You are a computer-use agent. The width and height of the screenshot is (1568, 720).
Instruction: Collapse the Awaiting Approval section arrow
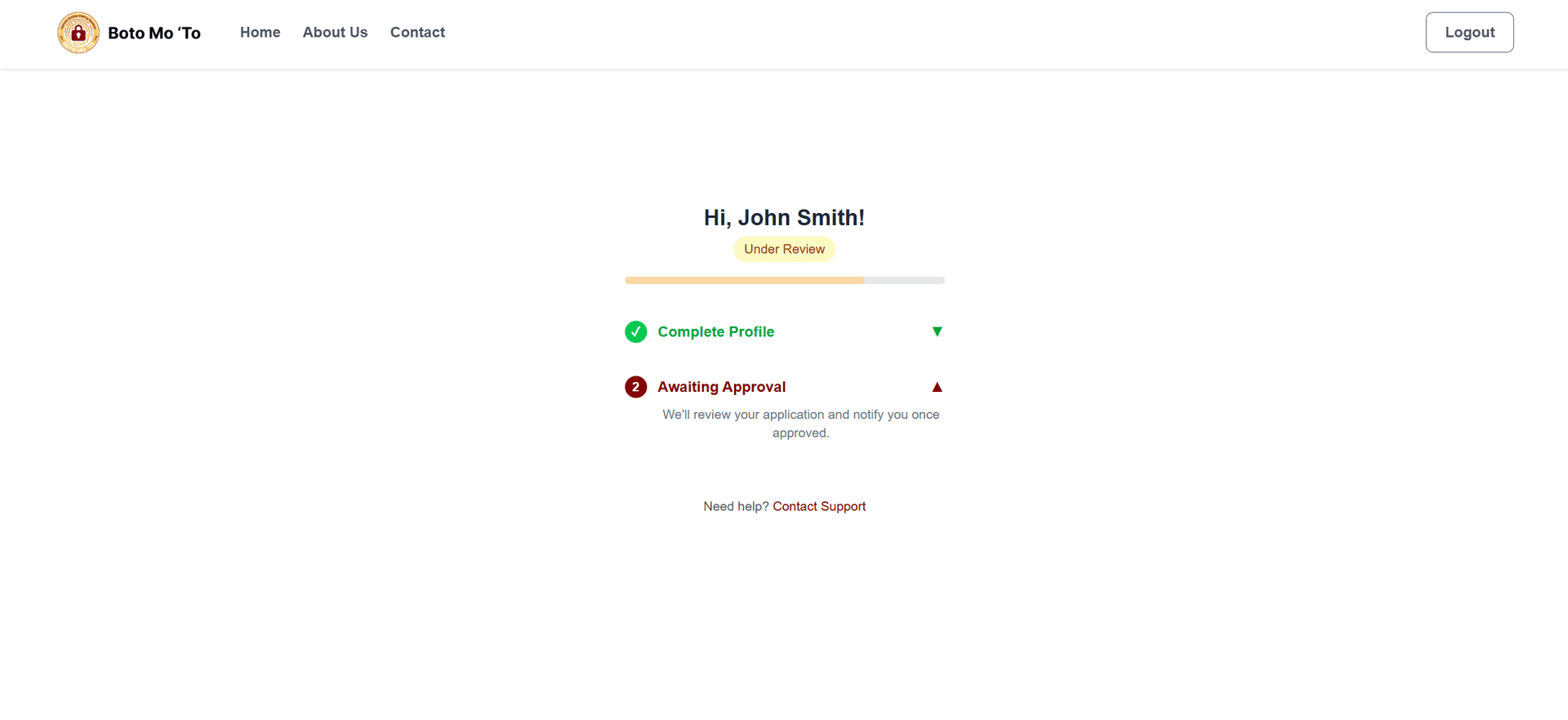937,387
